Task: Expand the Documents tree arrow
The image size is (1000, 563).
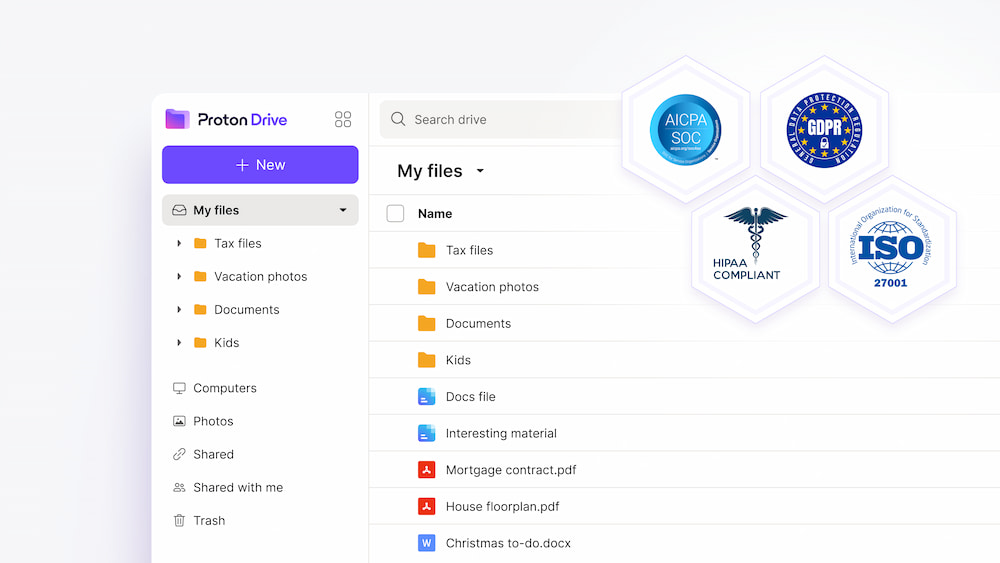Action: pos(179,309)
